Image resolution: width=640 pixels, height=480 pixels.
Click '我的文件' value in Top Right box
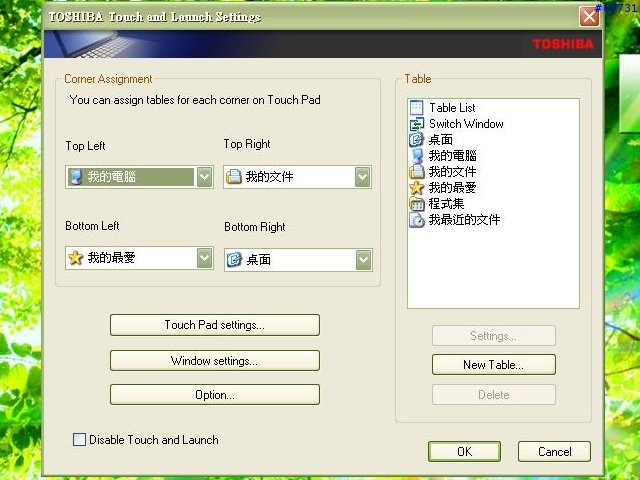(269, 177)
